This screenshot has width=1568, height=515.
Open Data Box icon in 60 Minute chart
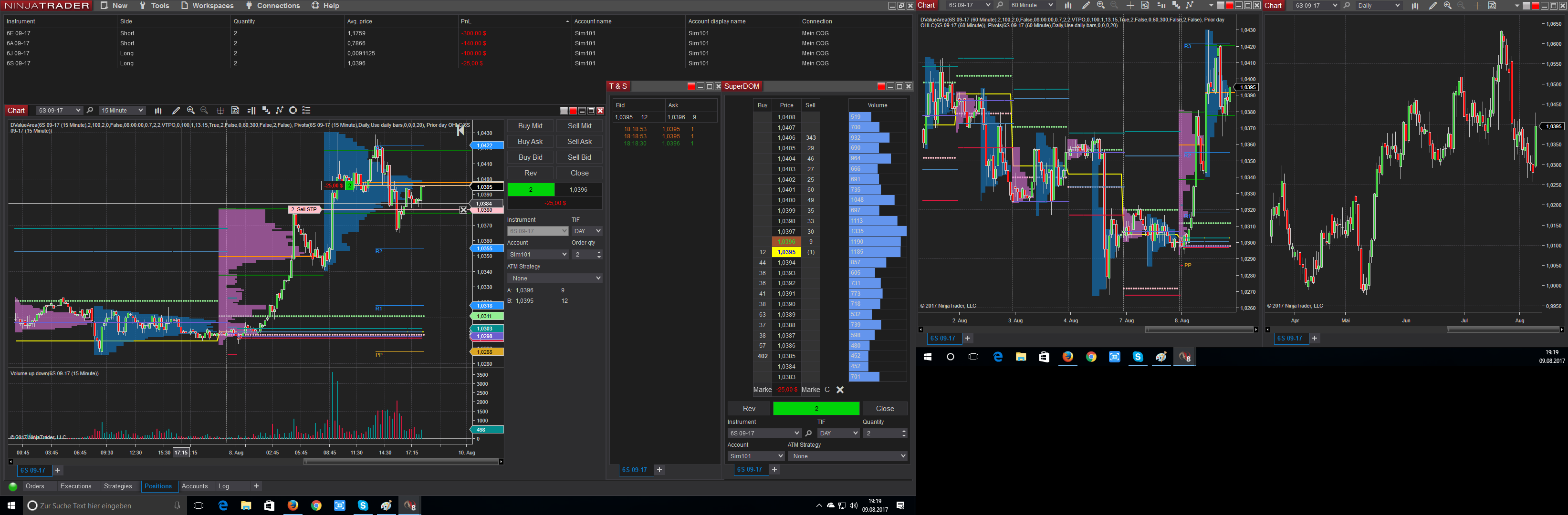point(1145,5)
